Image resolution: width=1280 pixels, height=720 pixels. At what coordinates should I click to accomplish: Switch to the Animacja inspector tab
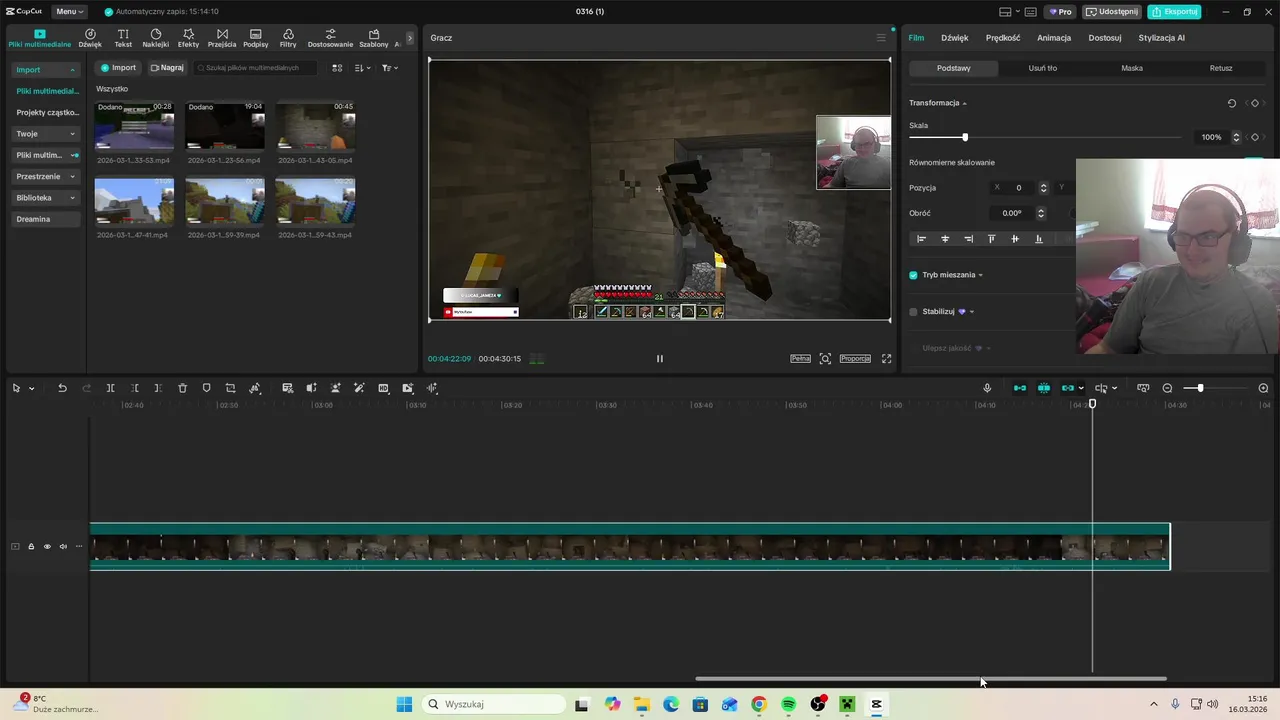click(1054, 38)
